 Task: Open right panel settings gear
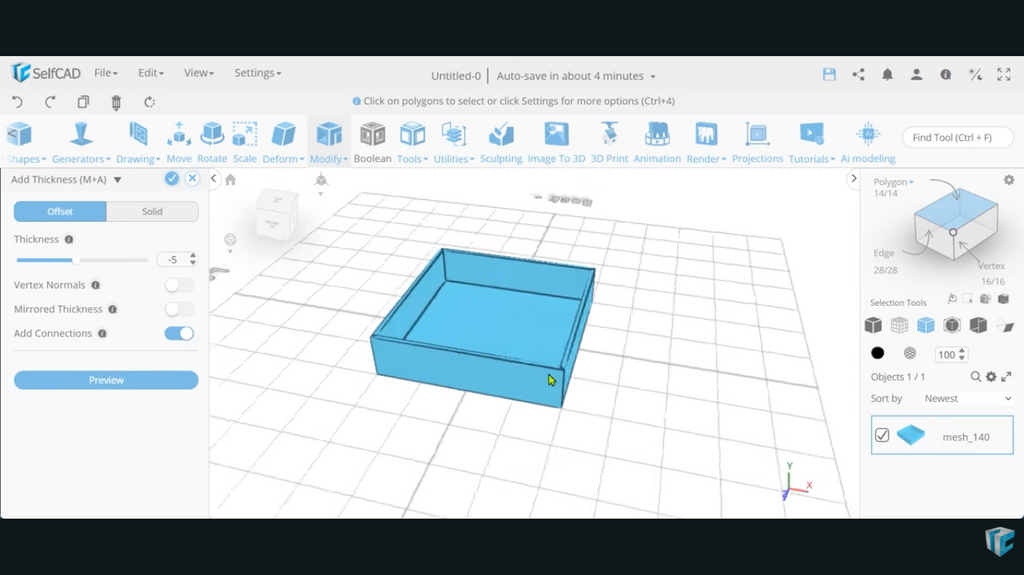pyautogui.click(x=1009, y=180)
